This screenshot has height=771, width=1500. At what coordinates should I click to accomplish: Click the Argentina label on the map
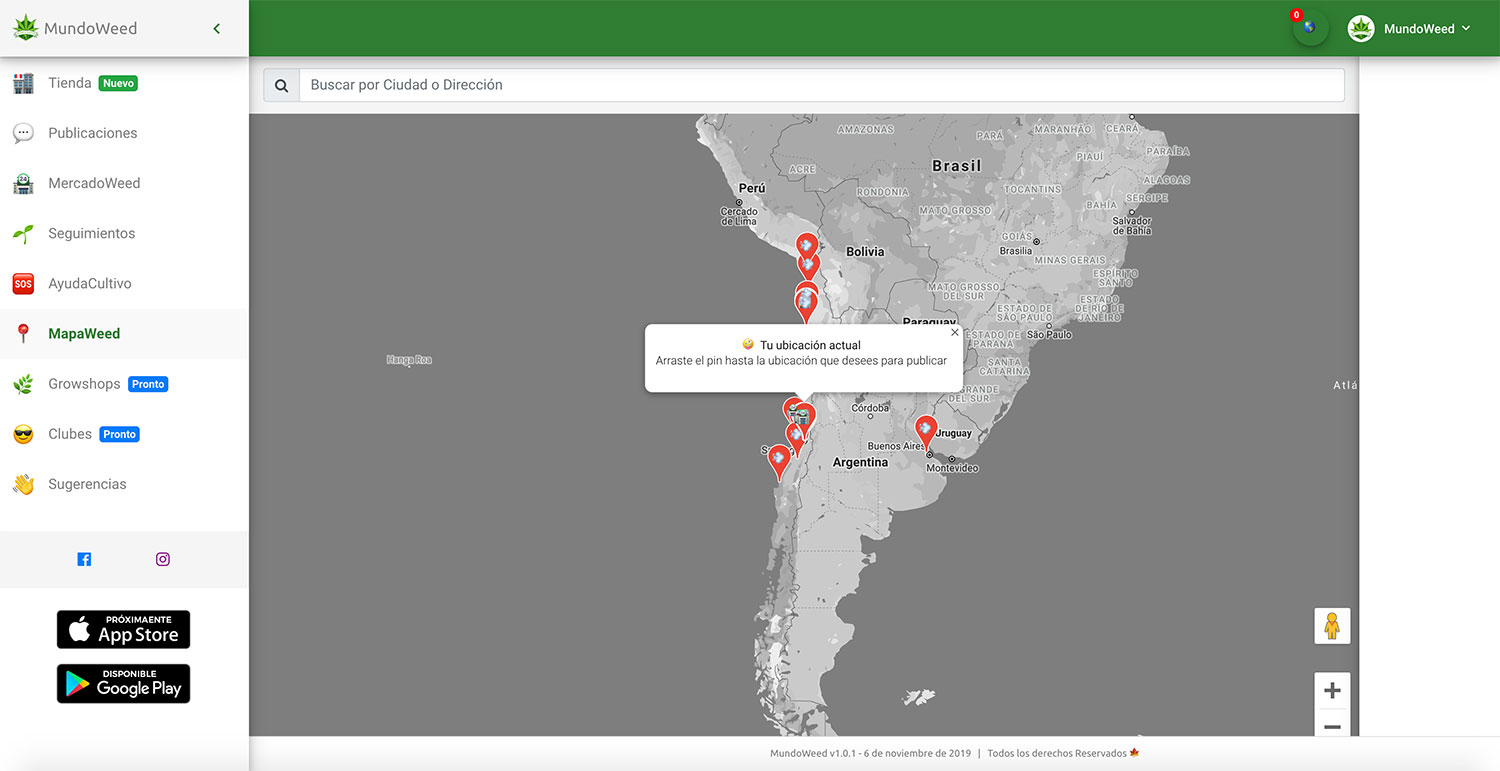click(860, 462)
